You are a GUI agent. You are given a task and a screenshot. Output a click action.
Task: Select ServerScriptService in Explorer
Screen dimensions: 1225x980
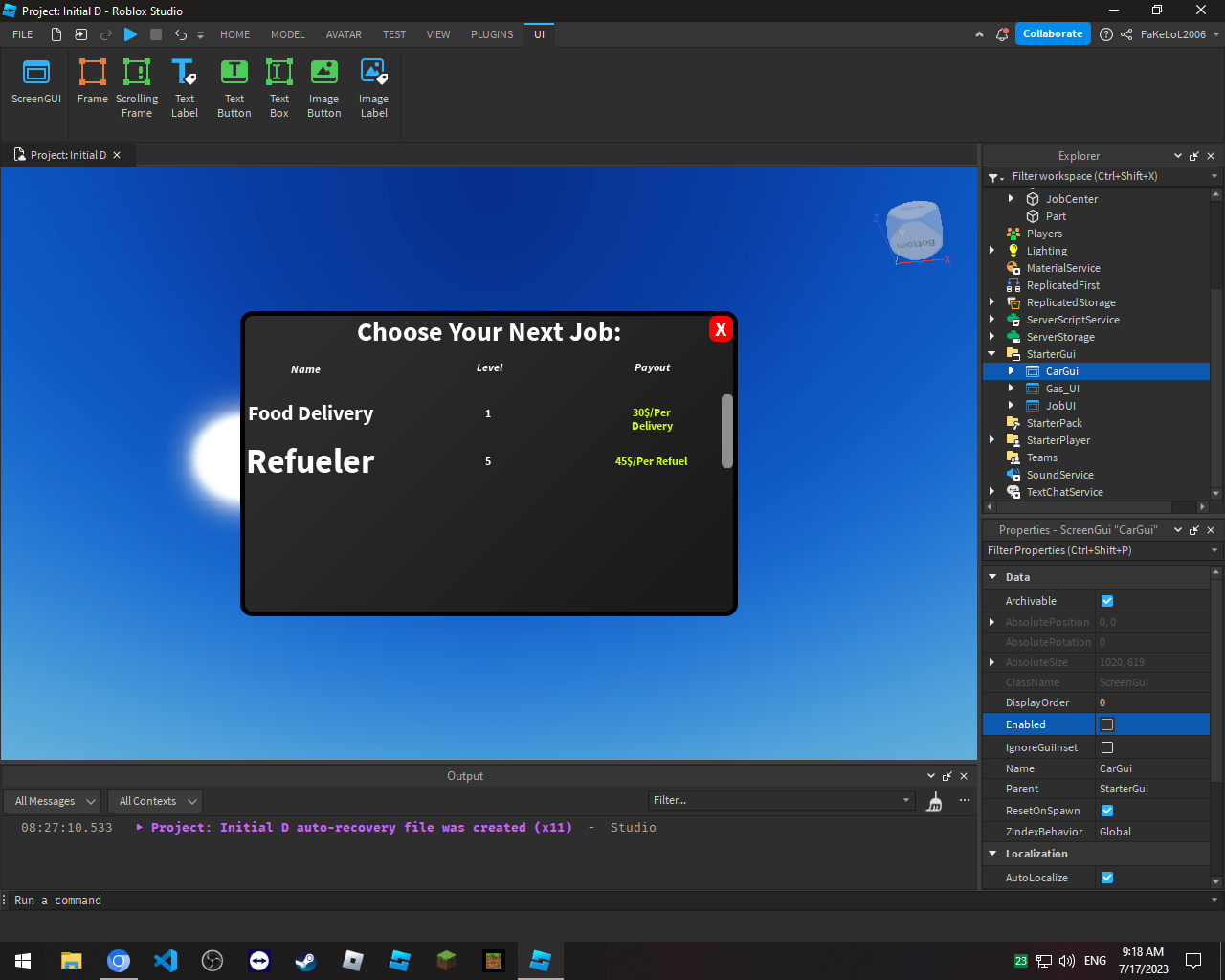tap(1073, 320)
